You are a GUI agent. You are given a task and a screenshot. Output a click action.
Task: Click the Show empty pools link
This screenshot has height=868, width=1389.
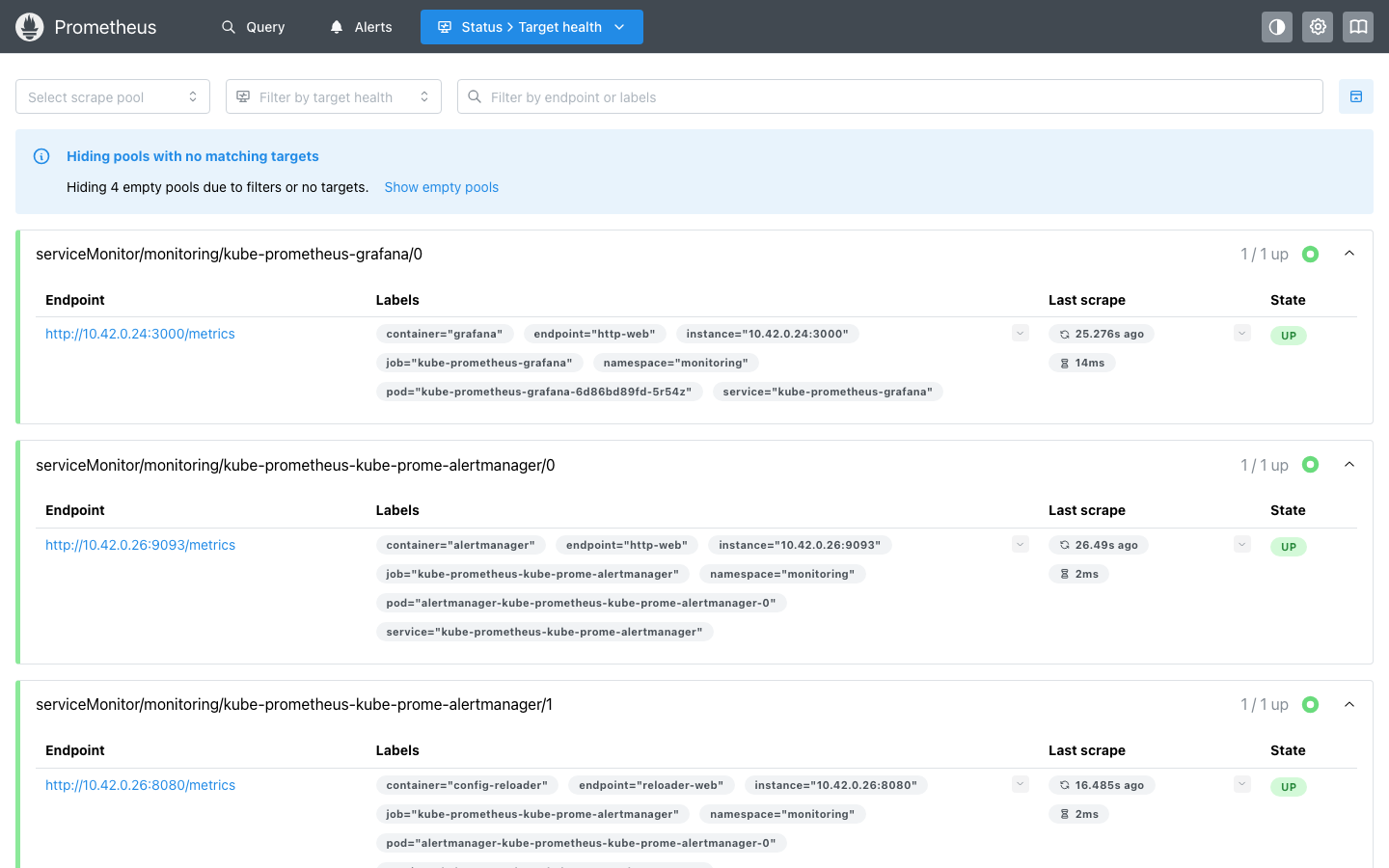(x=442, y=187)
